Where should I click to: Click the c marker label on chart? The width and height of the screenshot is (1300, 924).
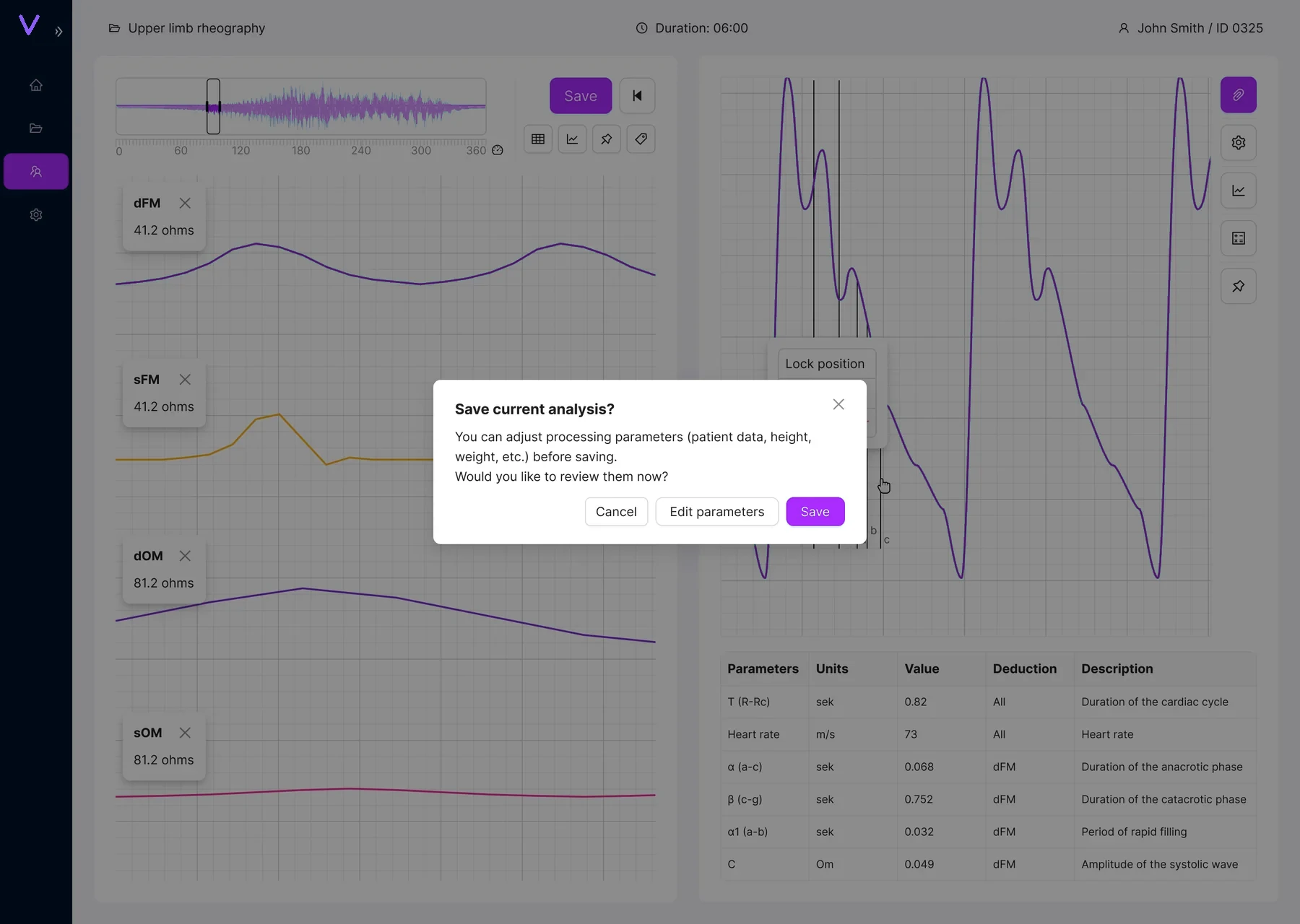[887, 540]
